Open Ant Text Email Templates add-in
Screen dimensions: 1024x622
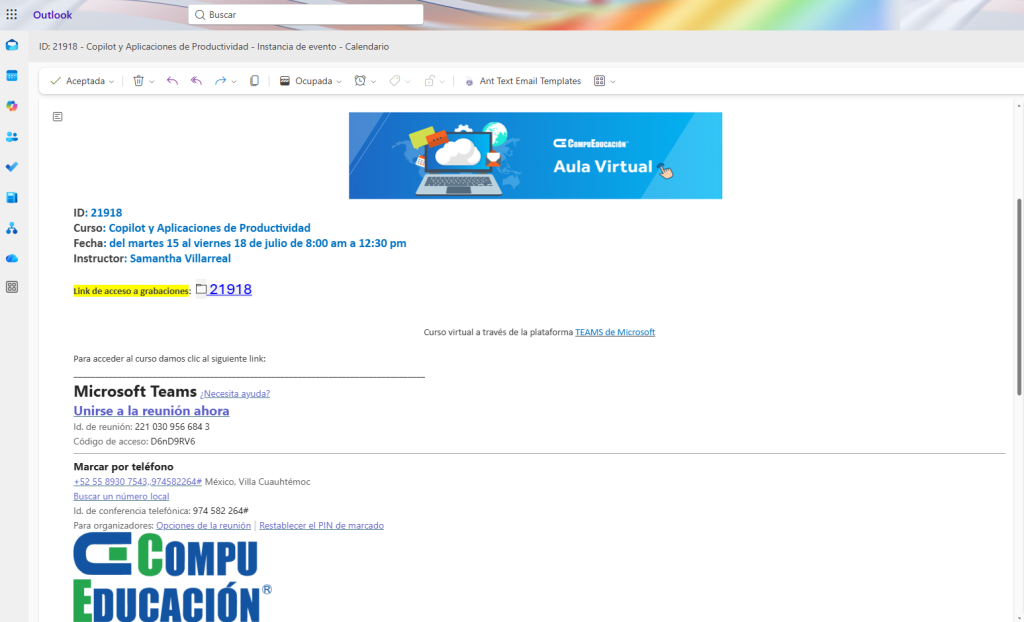pyautogui.click(x=522, y=81)
